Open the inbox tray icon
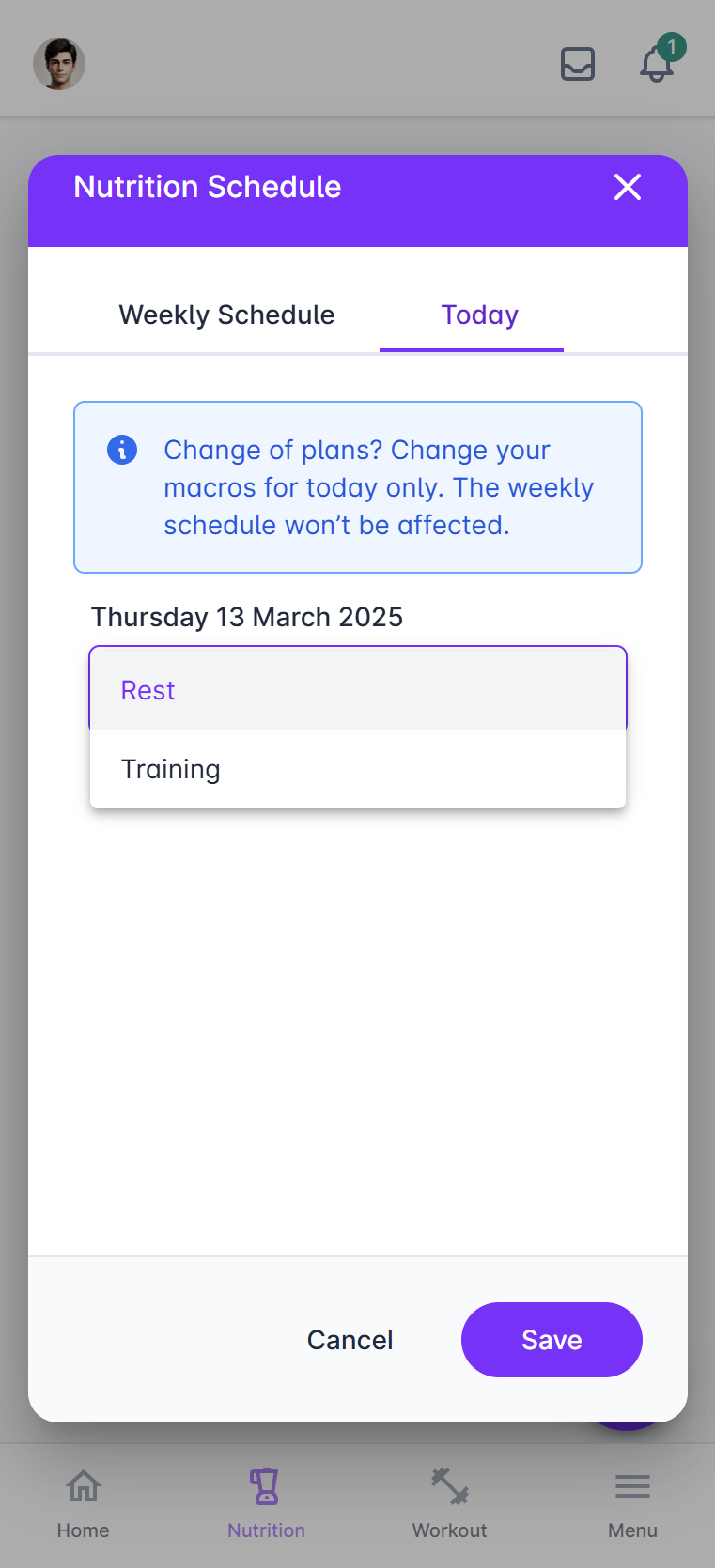The width and height of the screenshot is (715, 1568). 578,64
